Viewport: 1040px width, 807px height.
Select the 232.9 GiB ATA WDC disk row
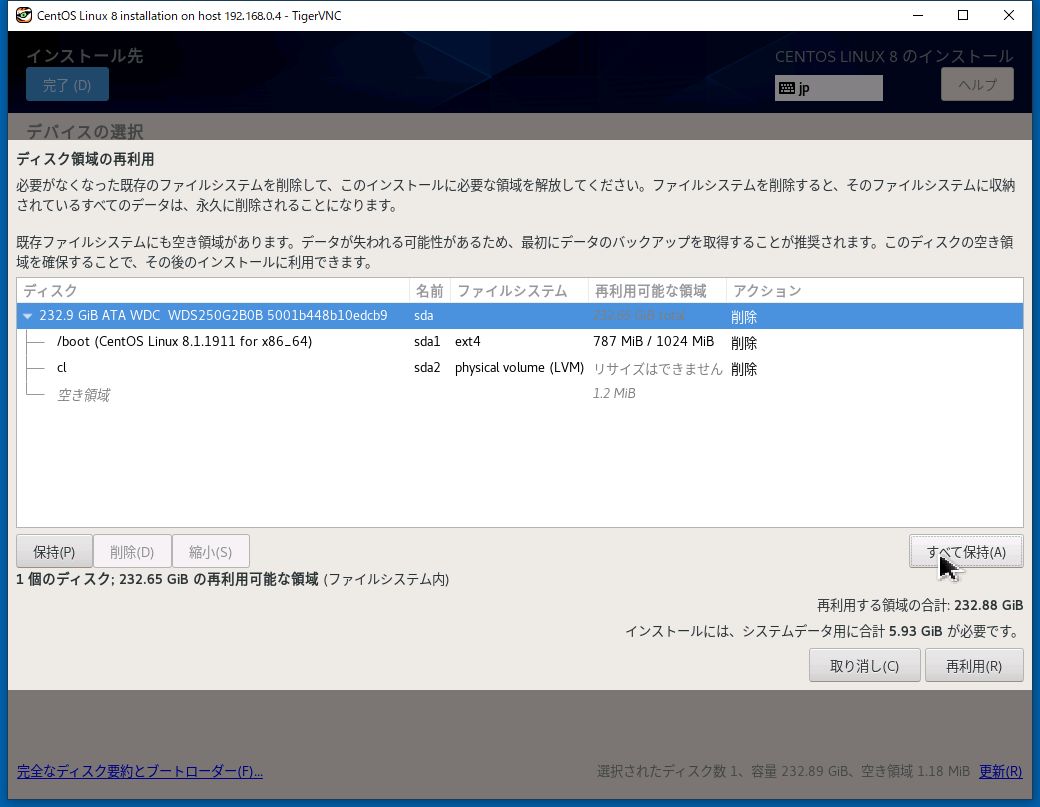pos(520,316)
